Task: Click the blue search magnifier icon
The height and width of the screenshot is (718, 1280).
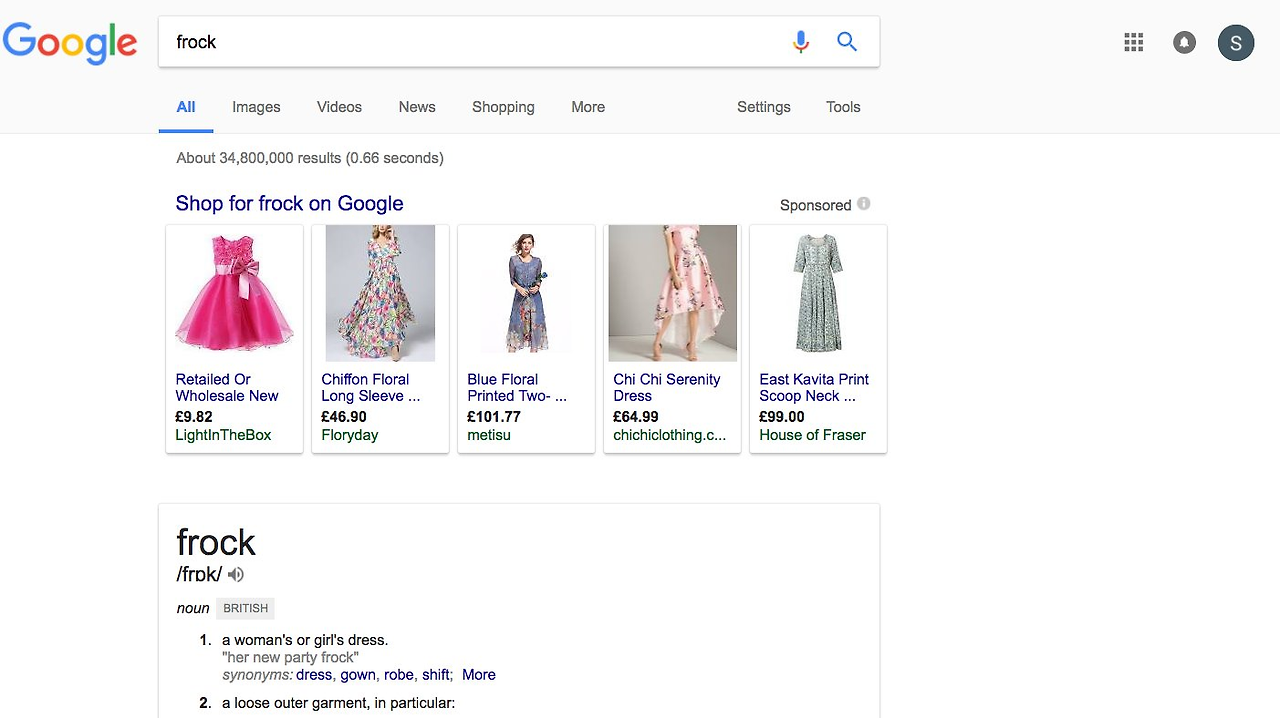Action: pos(847,42)
